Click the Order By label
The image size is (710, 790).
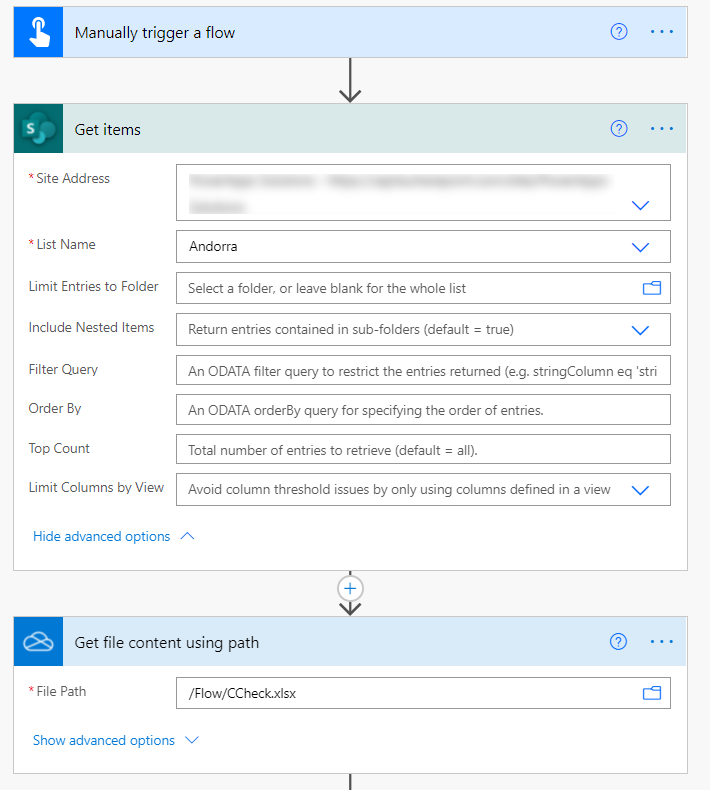point(55,408)
